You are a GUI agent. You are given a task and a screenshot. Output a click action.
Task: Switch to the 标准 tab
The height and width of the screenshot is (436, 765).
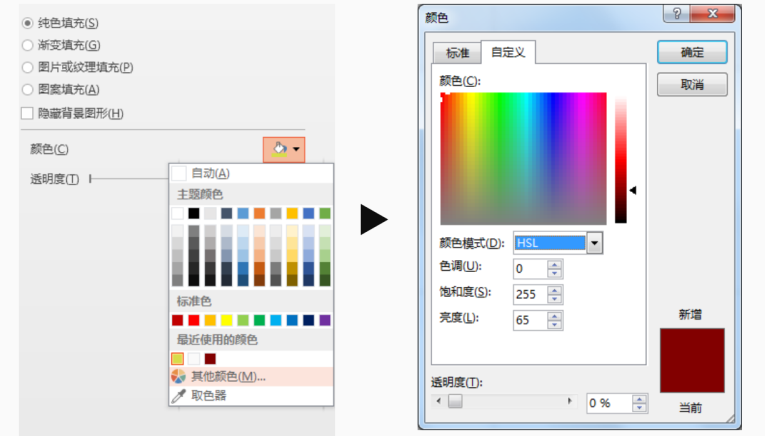(x=457, y=53)
